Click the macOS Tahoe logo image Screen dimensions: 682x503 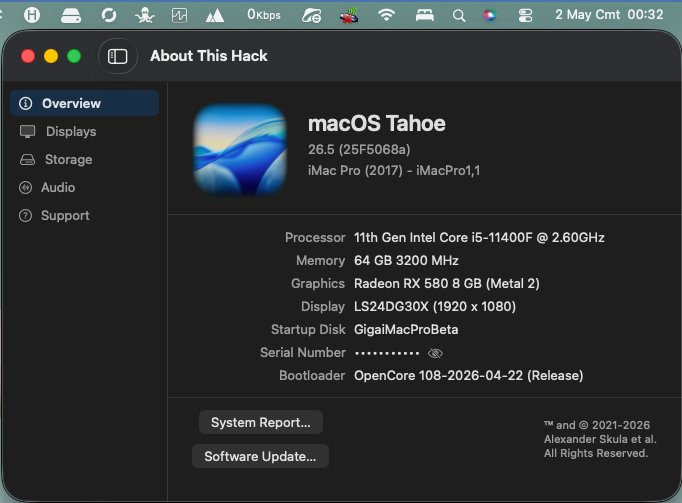click(240, 149)
